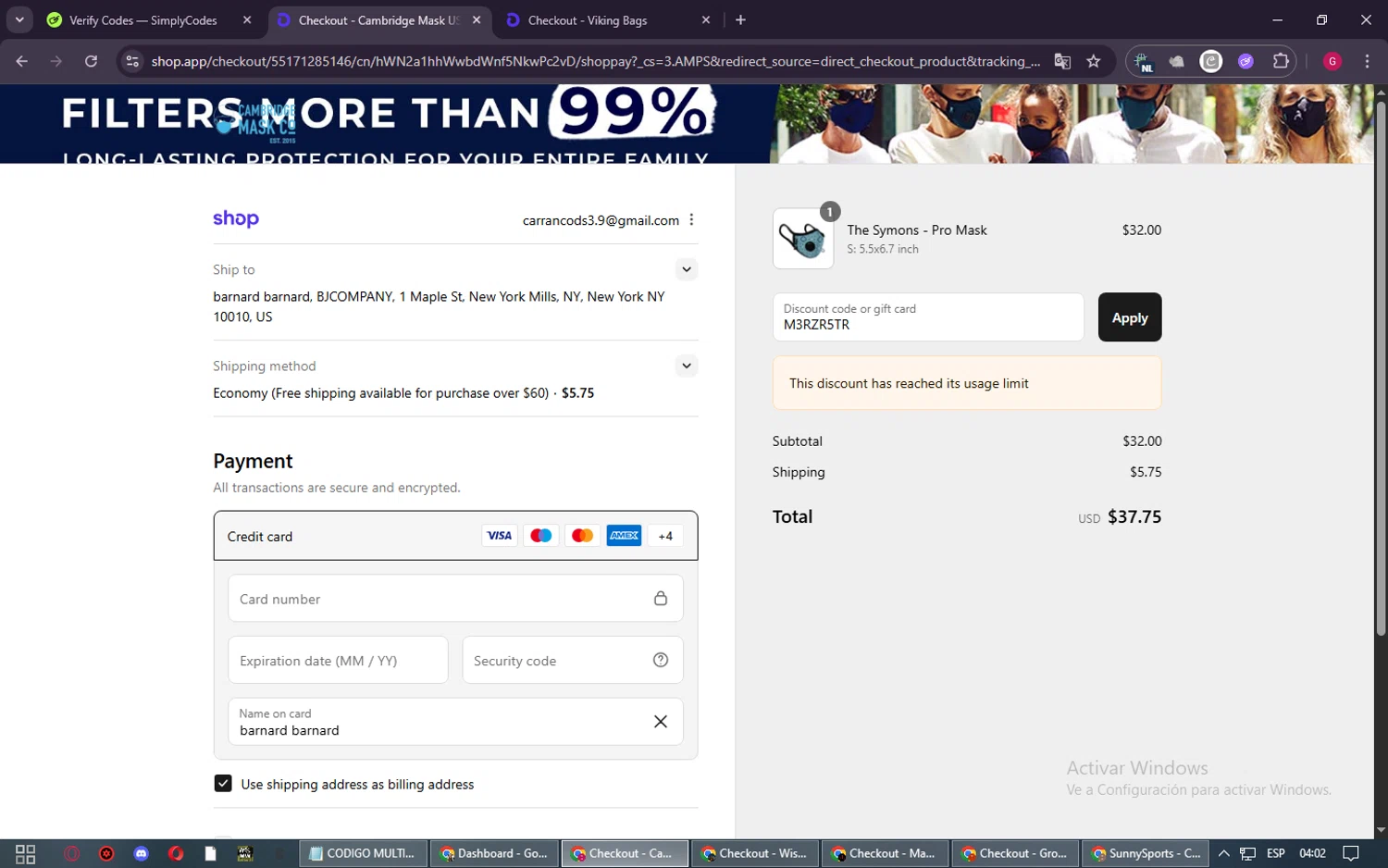Open the grey bird extension icon
This screenshot has height=868, width=1388.
1177,61
